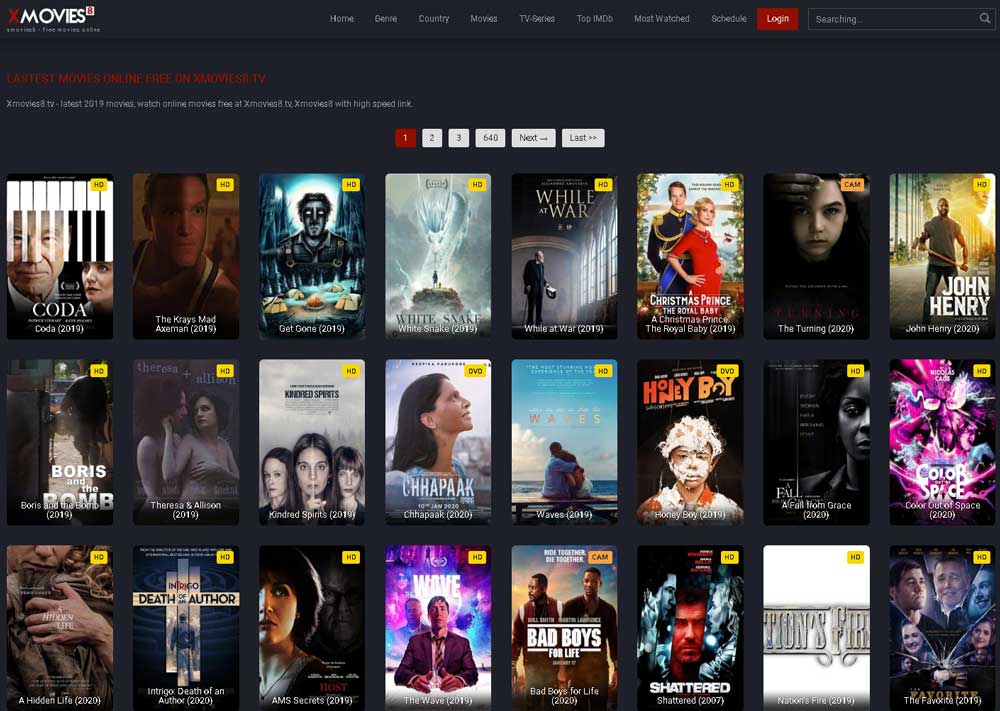Open Intrigo: Death of an Author poster
This screenshot has height=711, width=1000.
click(x=186, y=627)
